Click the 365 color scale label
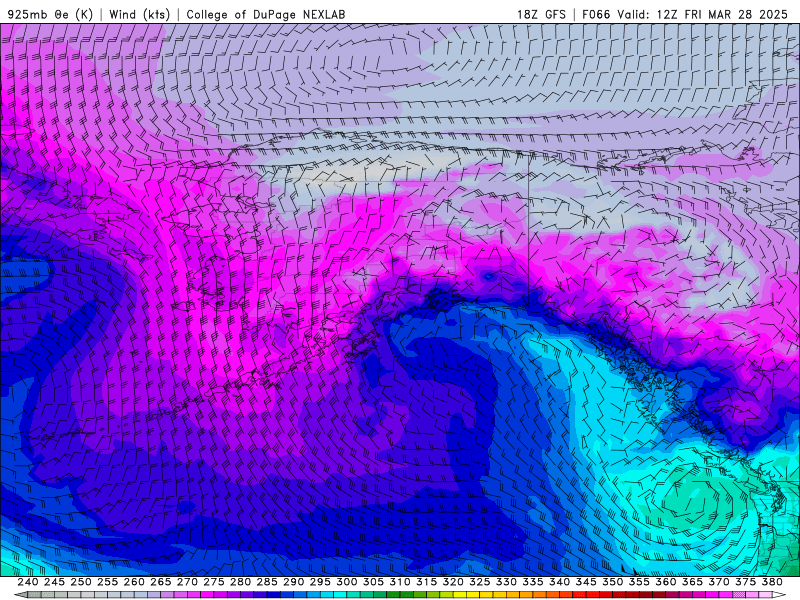 (692, 582)
